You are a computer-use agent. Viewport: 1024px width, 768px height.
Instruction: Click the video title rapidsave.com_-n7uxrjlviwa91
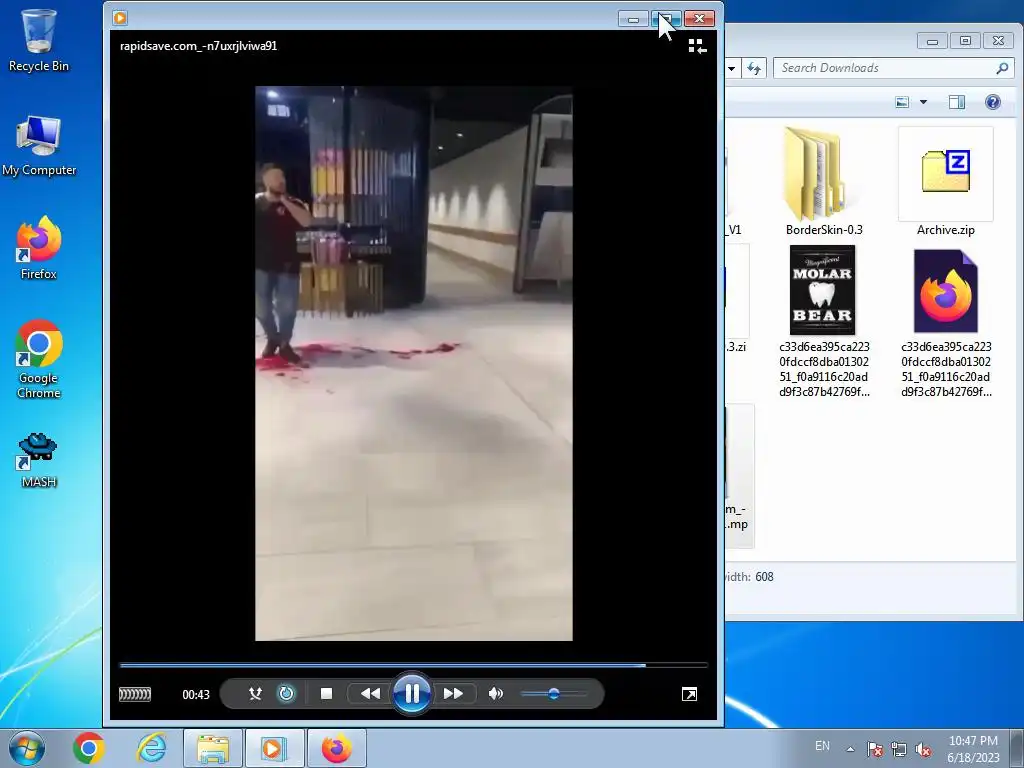coord(199,46)
